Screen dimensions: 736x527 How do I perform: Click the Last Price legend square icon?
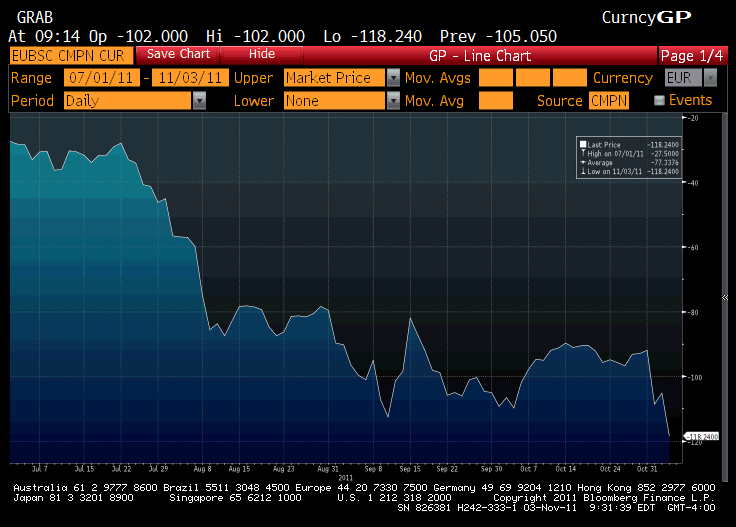point(583,145)
